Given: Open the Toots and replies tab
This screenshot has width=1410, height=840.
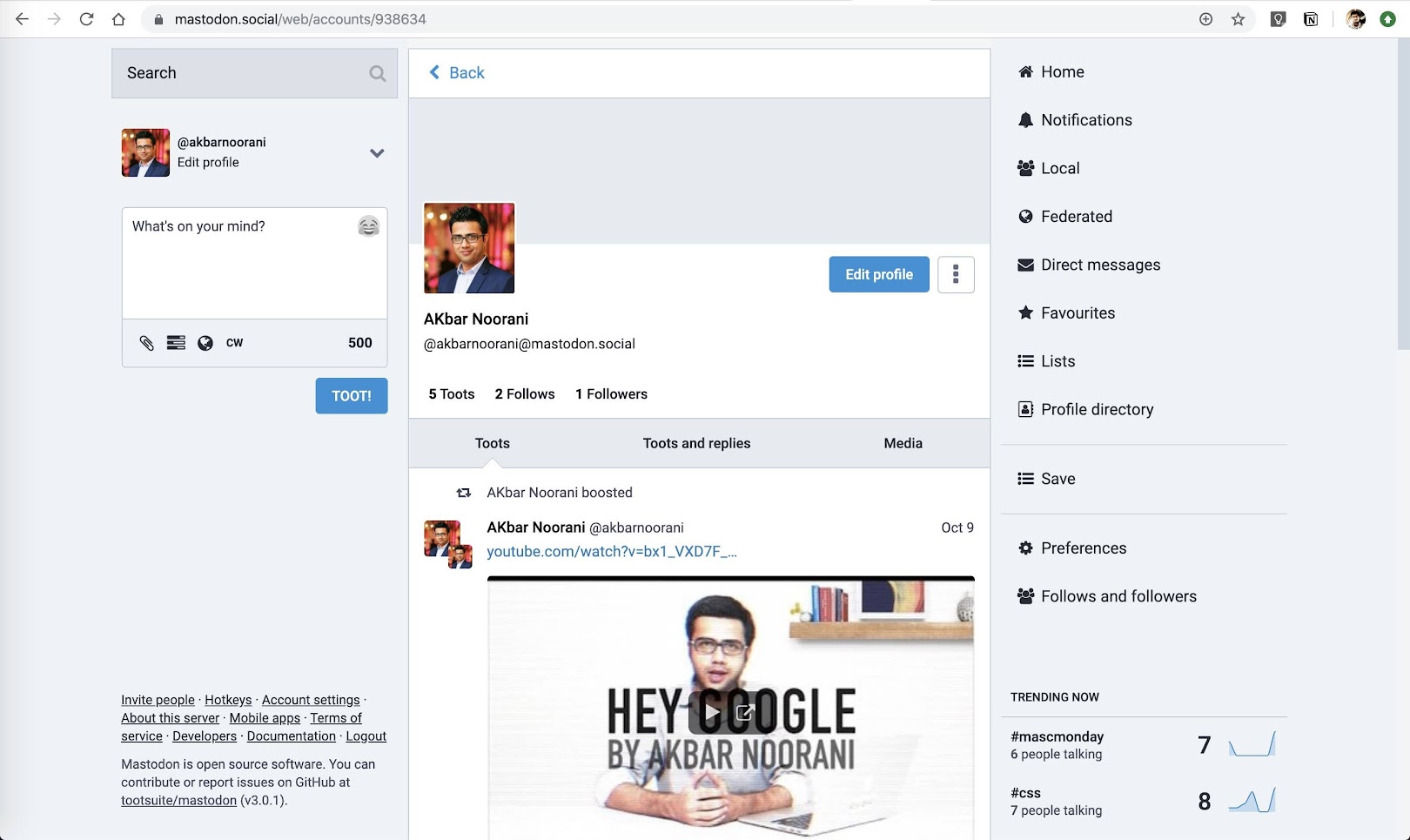Looking at the screenshot, I should click(696, 443).
